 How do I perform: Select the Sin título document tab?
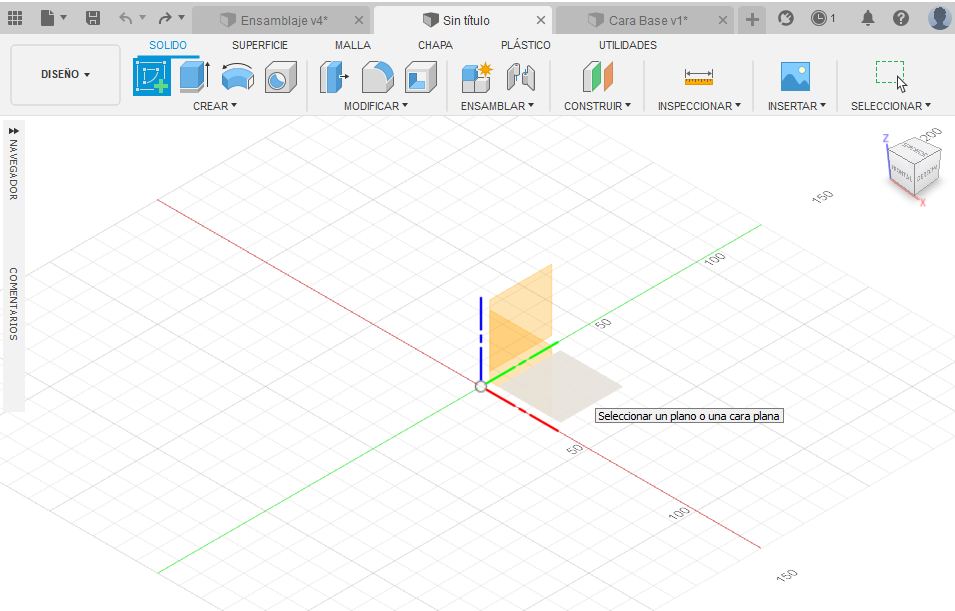tap(463, 21)
